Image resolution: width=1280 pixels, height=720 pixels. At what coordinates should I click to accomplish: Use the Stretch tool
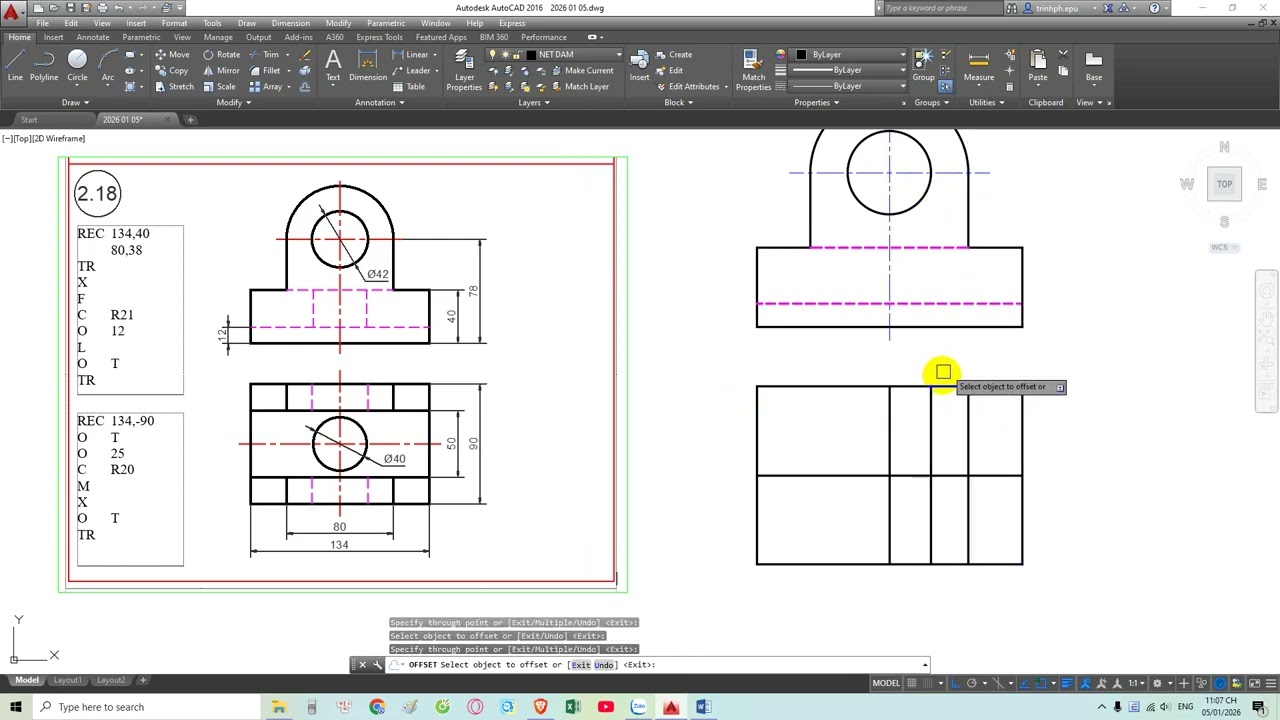click(x=174, y=87)
